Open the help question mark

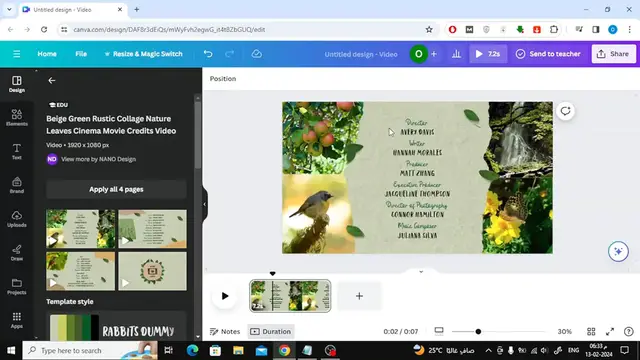click(629, 331)
